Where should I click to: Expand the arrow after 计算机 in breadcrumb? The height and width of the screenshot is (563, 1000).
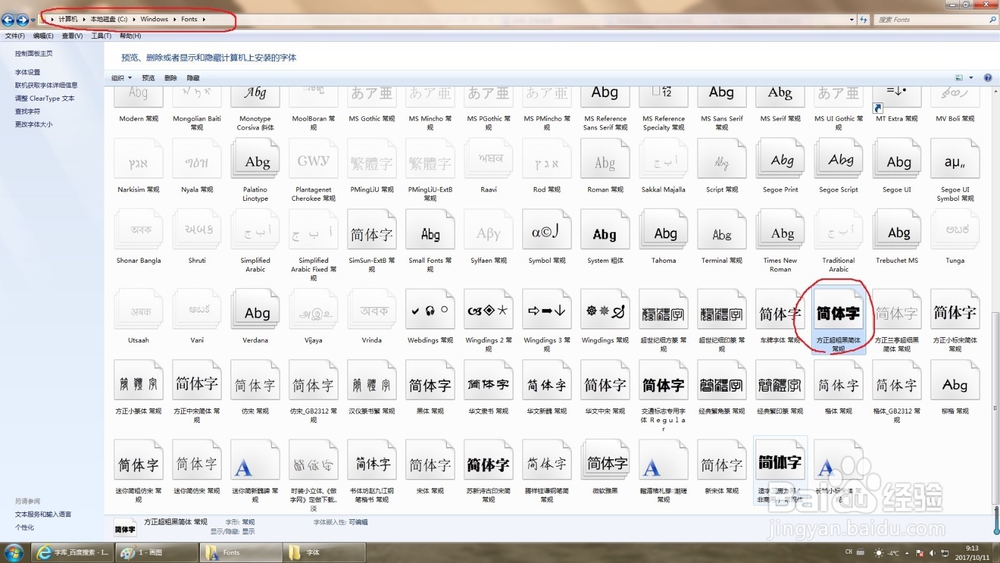pos(84,19)
